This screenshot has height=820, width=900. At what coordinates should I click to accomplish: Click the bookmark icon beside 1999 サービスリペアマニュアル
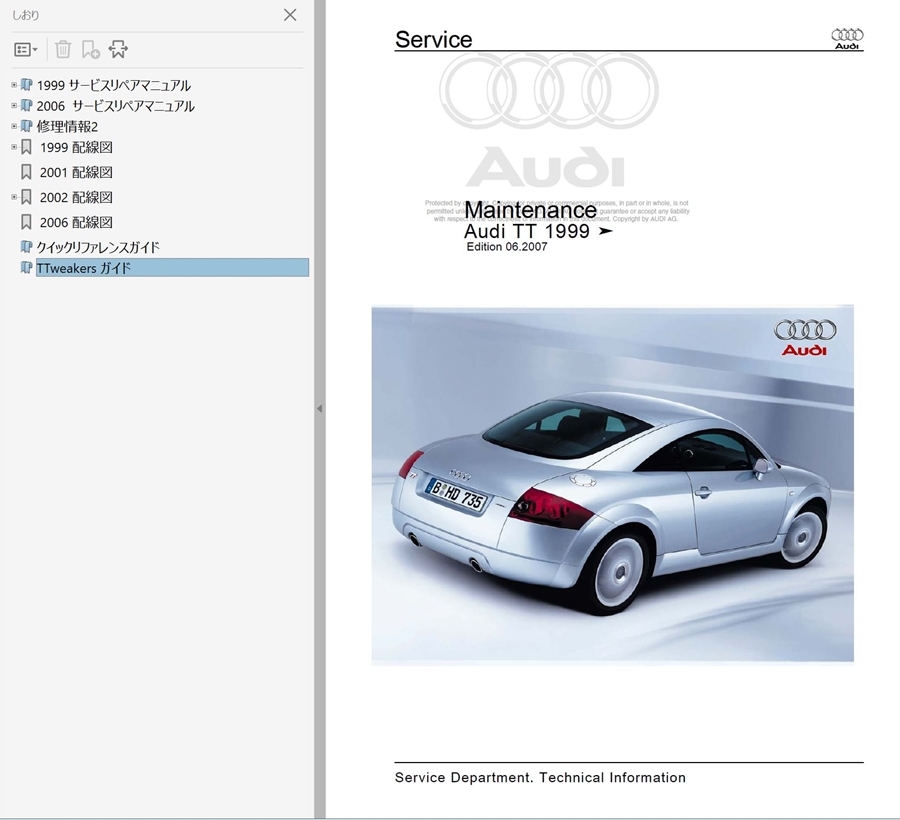click(x=26, y=85)
